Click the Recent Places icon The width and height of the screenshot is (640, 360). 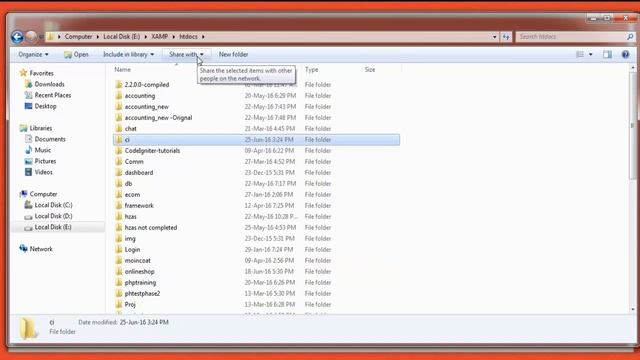(28, 95)
